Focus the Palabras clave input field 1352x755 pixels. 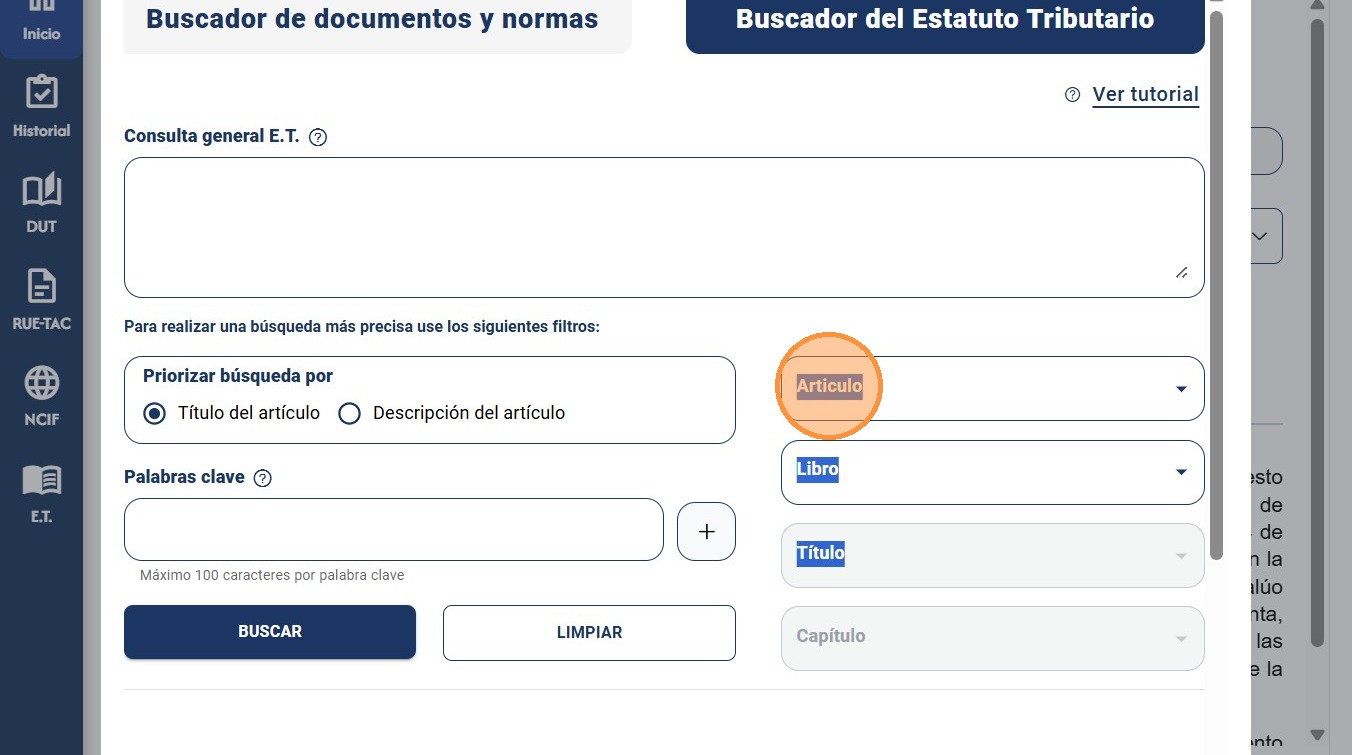pos(394,529)
